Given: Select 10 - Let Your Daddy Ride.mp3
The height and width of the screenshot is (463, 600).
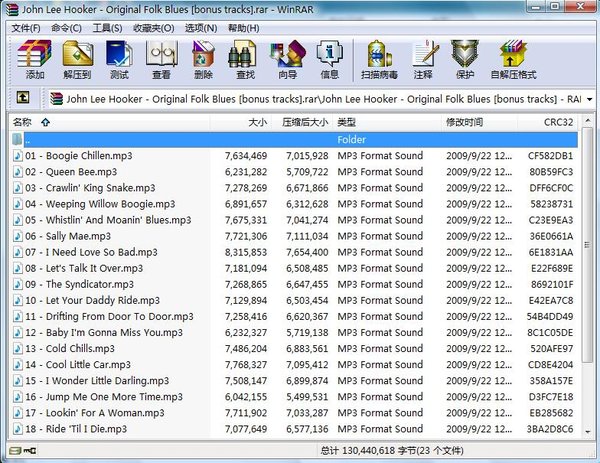Looking at the screenshot, I should tap(93, 300).
